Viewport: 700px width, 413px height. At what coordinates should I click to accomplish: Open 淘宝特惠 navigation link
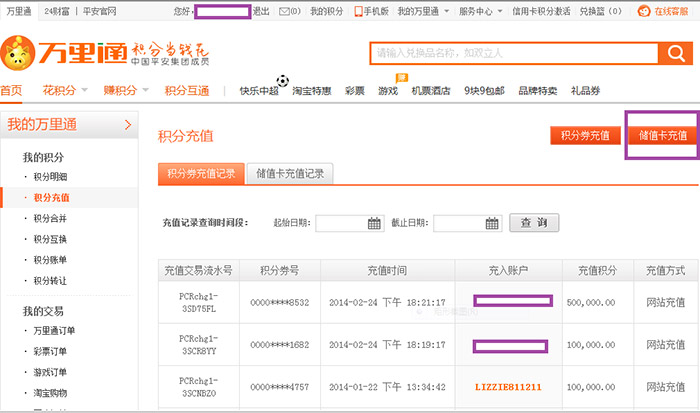[312, 91]
